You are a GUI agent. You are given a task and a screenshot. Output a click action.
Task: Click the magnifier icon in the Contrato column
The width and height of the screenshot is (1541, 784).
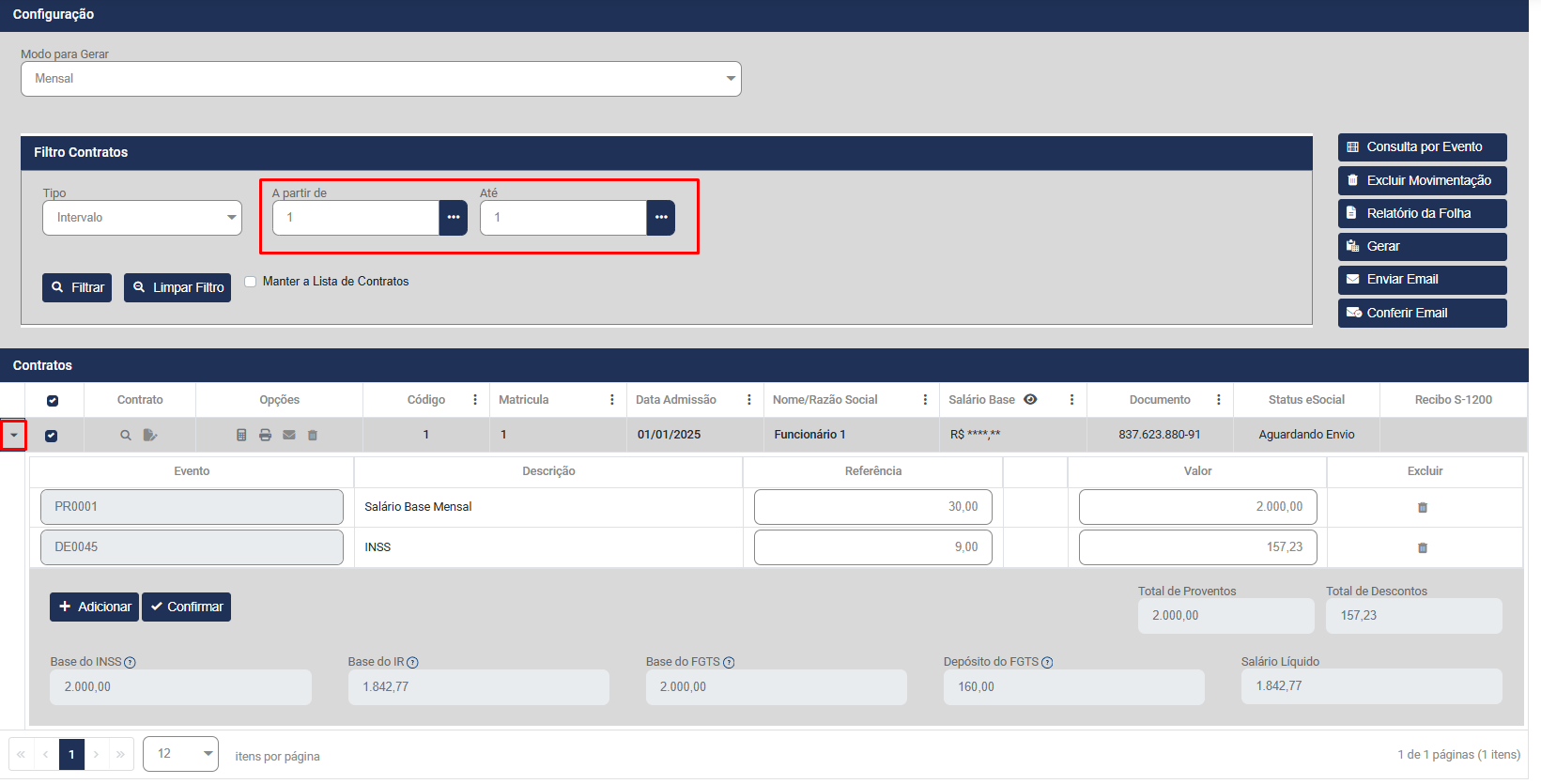click(x=125, y=436)
